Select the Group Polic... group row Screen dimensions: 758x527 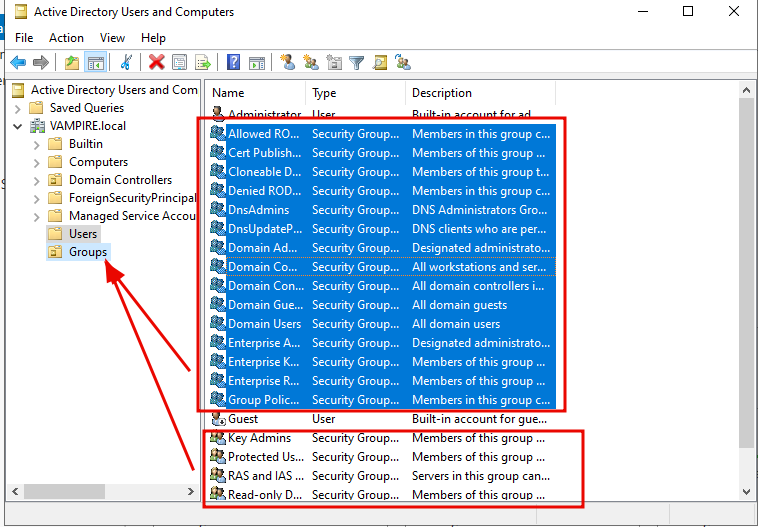383,400
